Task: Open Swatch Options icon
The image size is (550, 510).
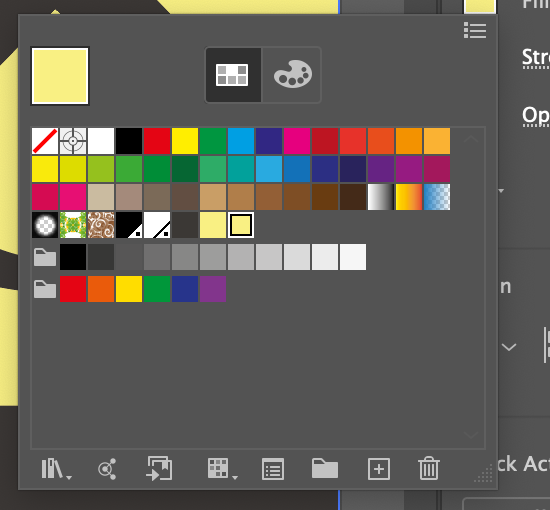Action: point(273,469)
